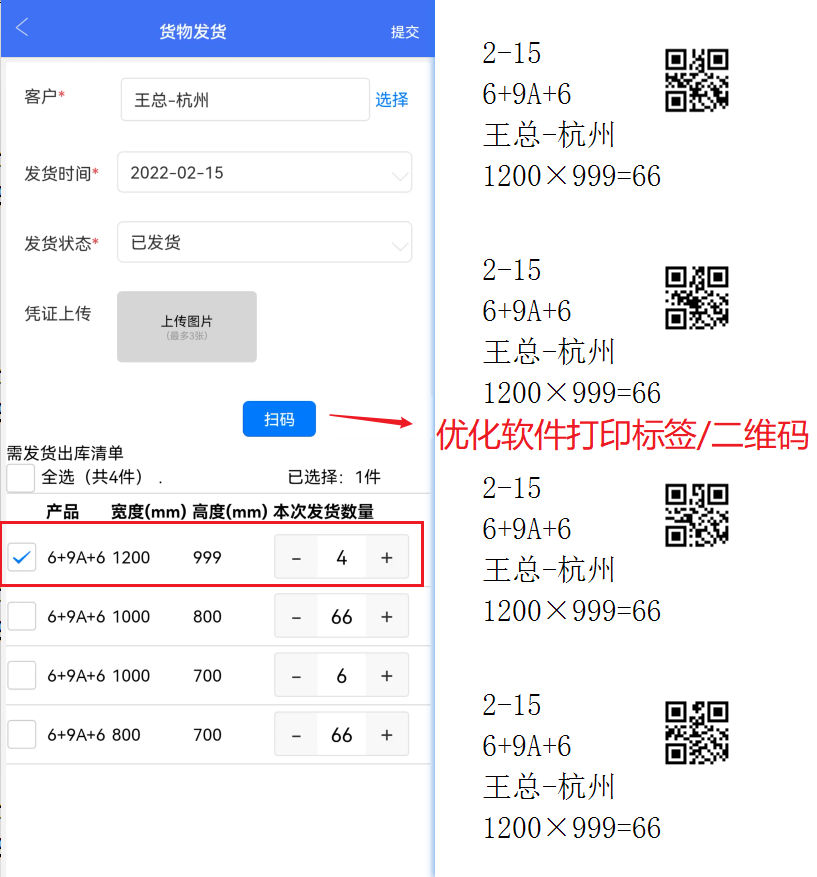Image resolution: width=817 pixels, height=877 pixels.
Task: Decrease quantity for the 800 x 700 row
Action: pyautogui.click(x=296, y=734)
